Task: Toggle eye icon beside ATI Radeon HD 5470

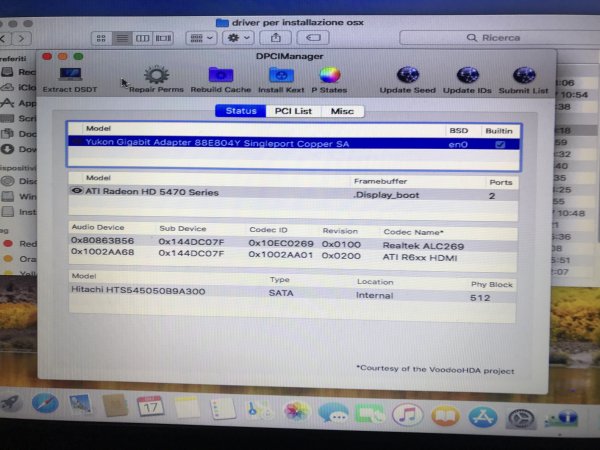Action: coord(77,191)
